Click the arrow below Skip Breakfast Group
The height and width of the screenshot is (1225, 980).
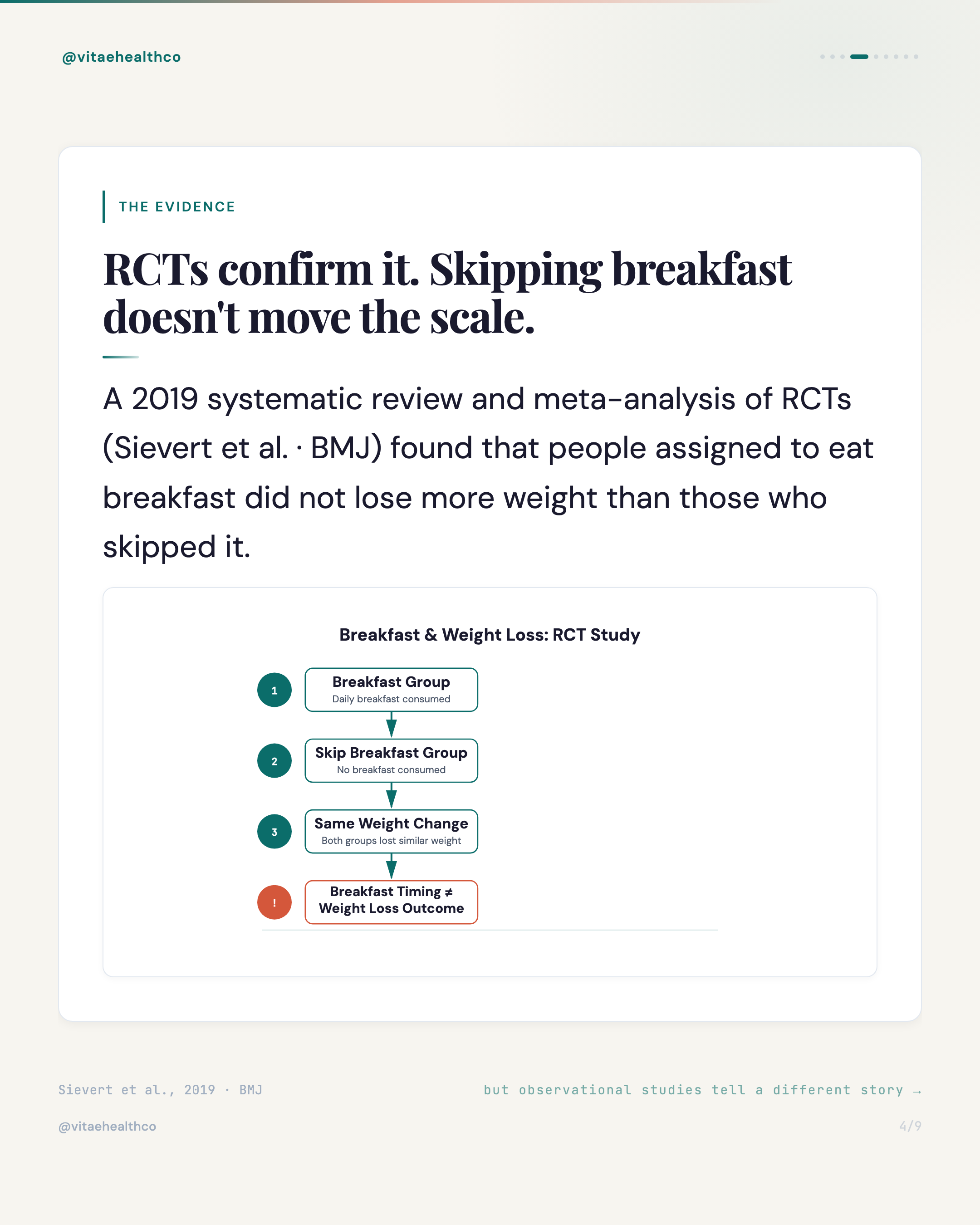(x=392, y=796)
